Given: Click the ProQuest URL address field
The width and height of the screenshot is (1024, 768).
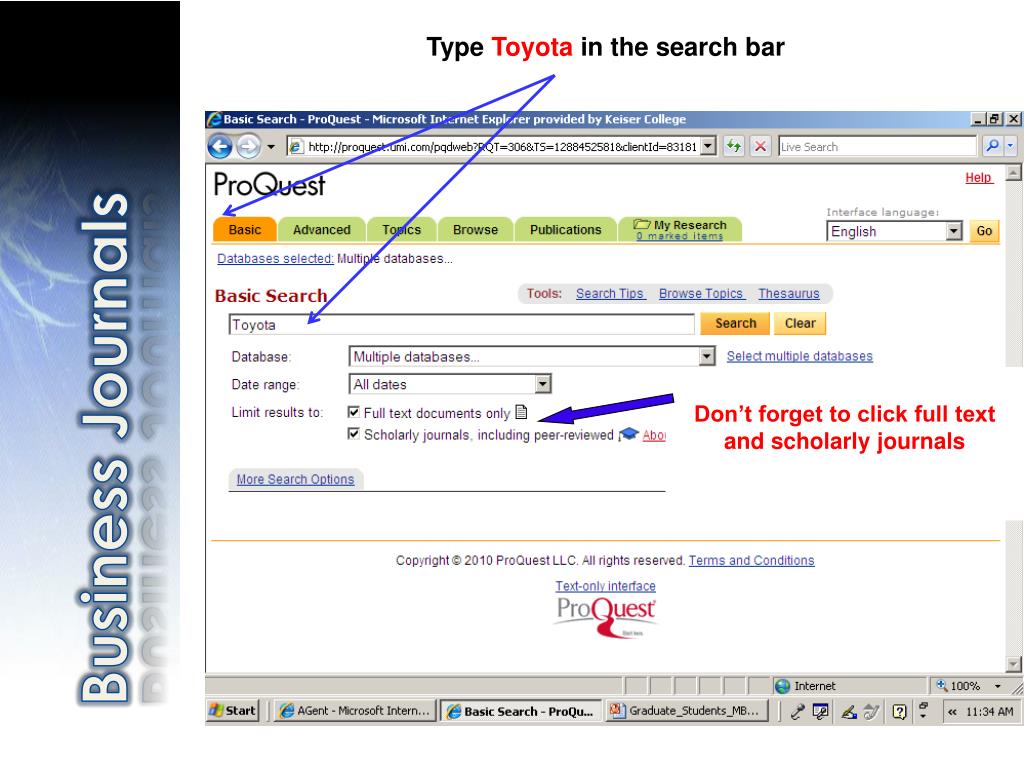Looking at the screenshot, I should coord(502,147).
